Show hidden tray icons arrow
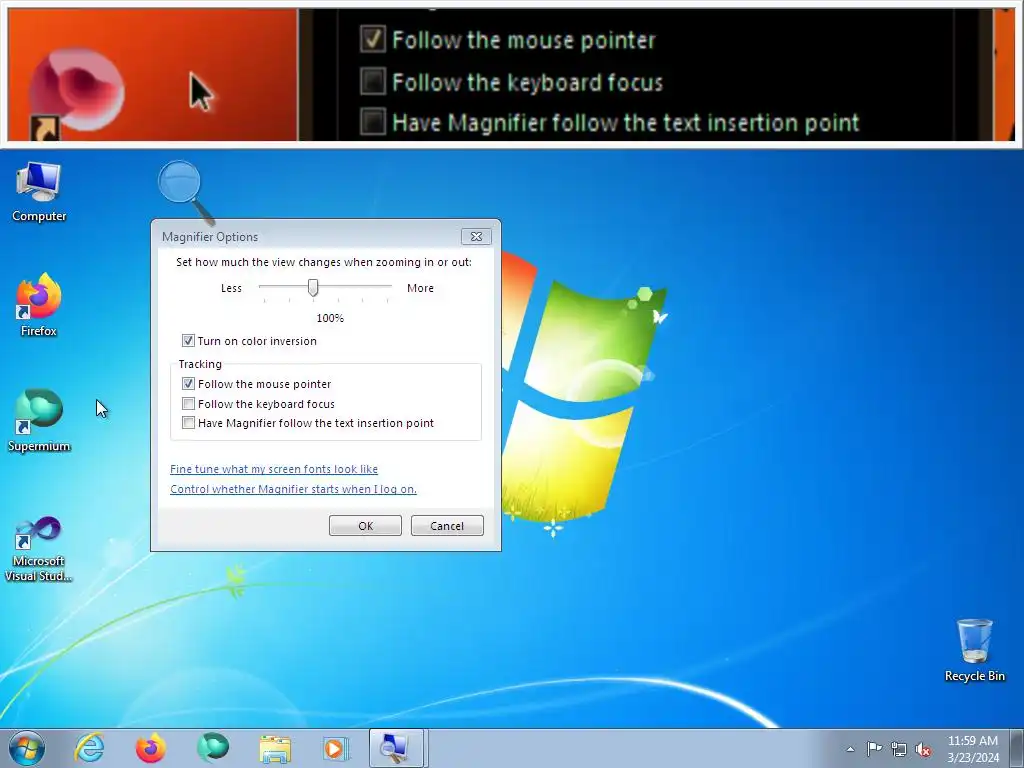Image resolution: width=1024 pixels, height=768 pixels. [x=850, y=749]
